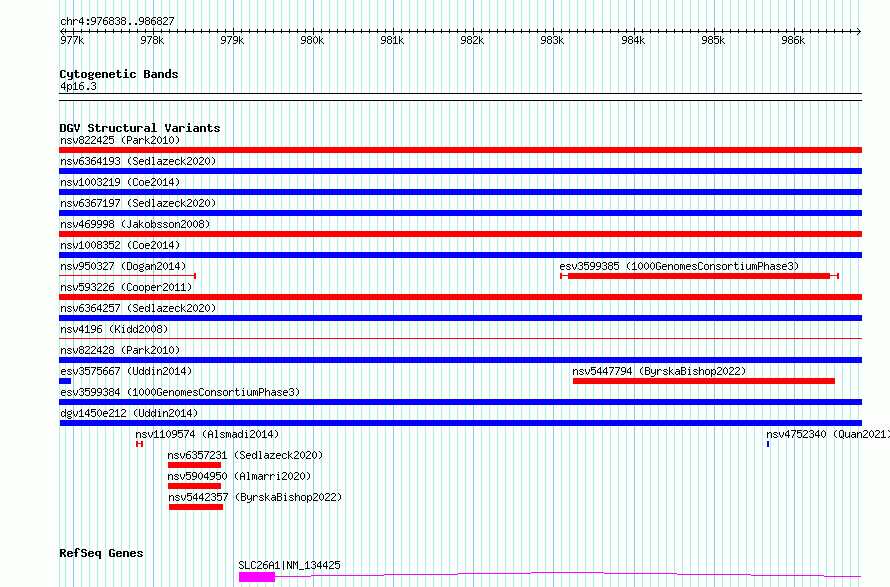The height and width of the screenshot is (587, 890).
Task: Open nsv6357231 (Sedlazeck2020) label
Action: [245, 455]
